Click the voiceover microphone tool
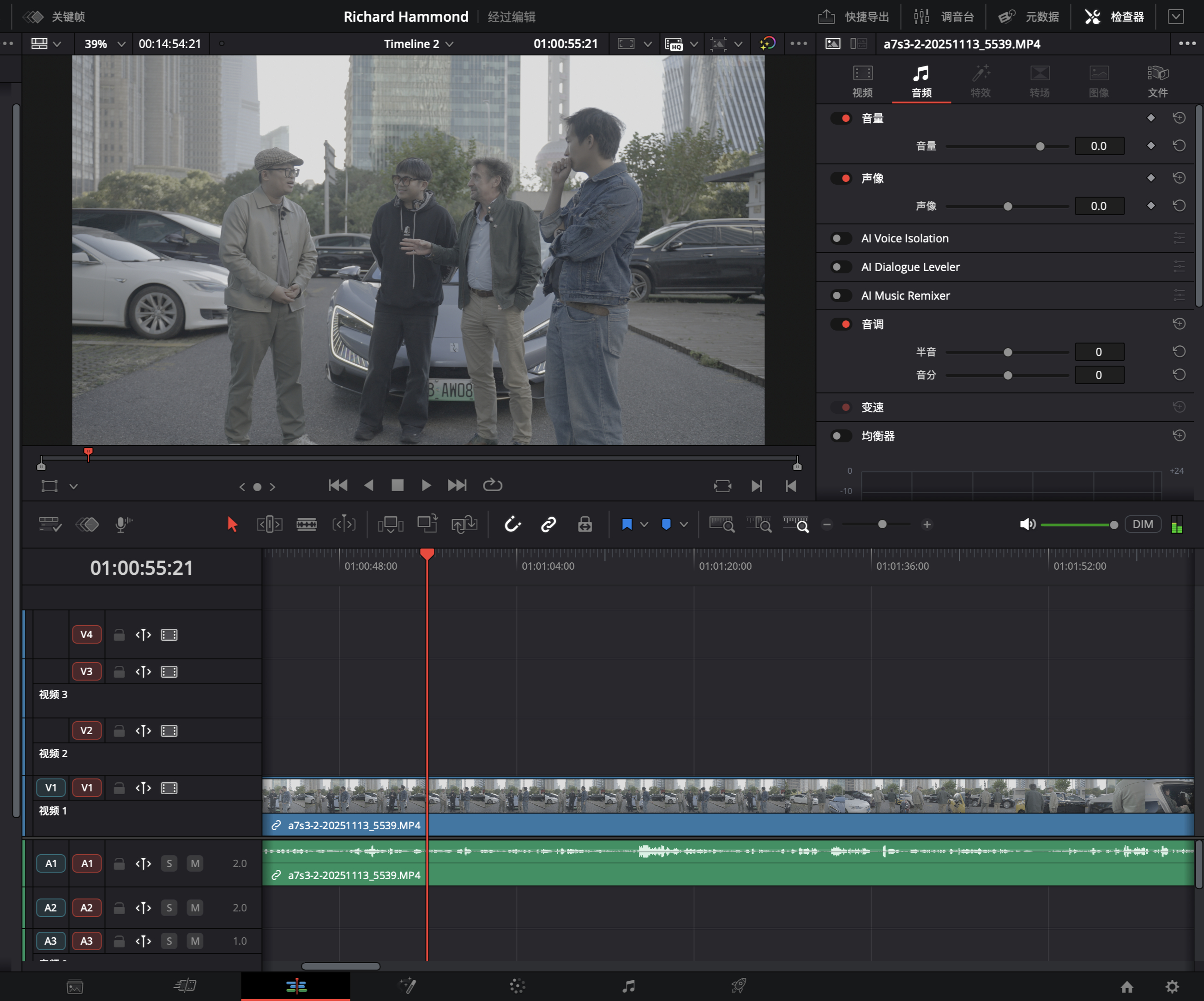The image size is (1204, 1001). pyautogui.click(x=123, y=524)
